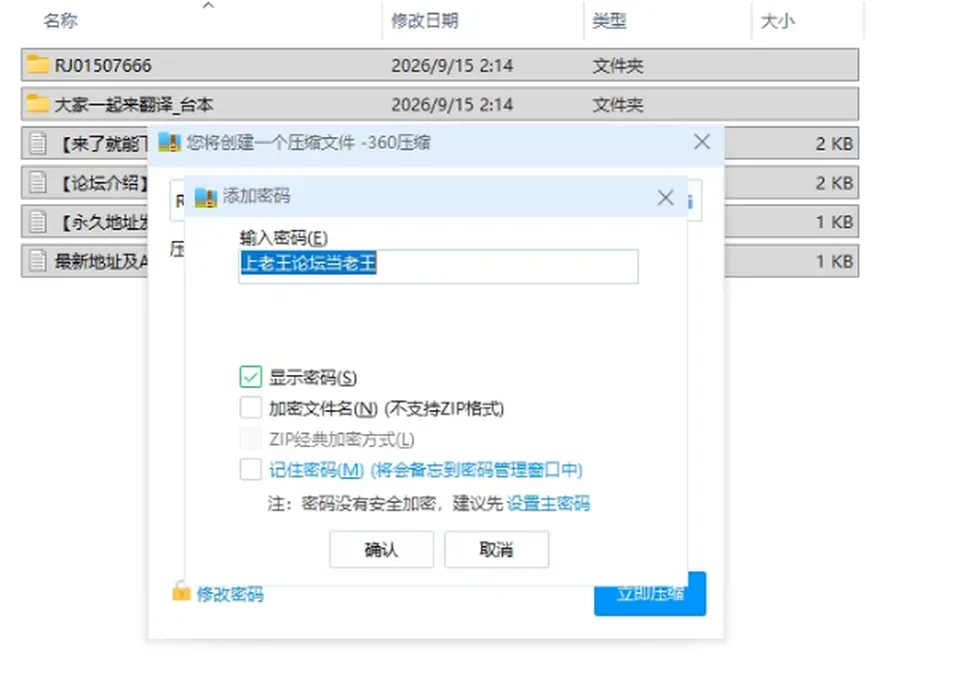Sort by the 大小 column header
Viewport: 960px width, 696px height.
[778, 21]
